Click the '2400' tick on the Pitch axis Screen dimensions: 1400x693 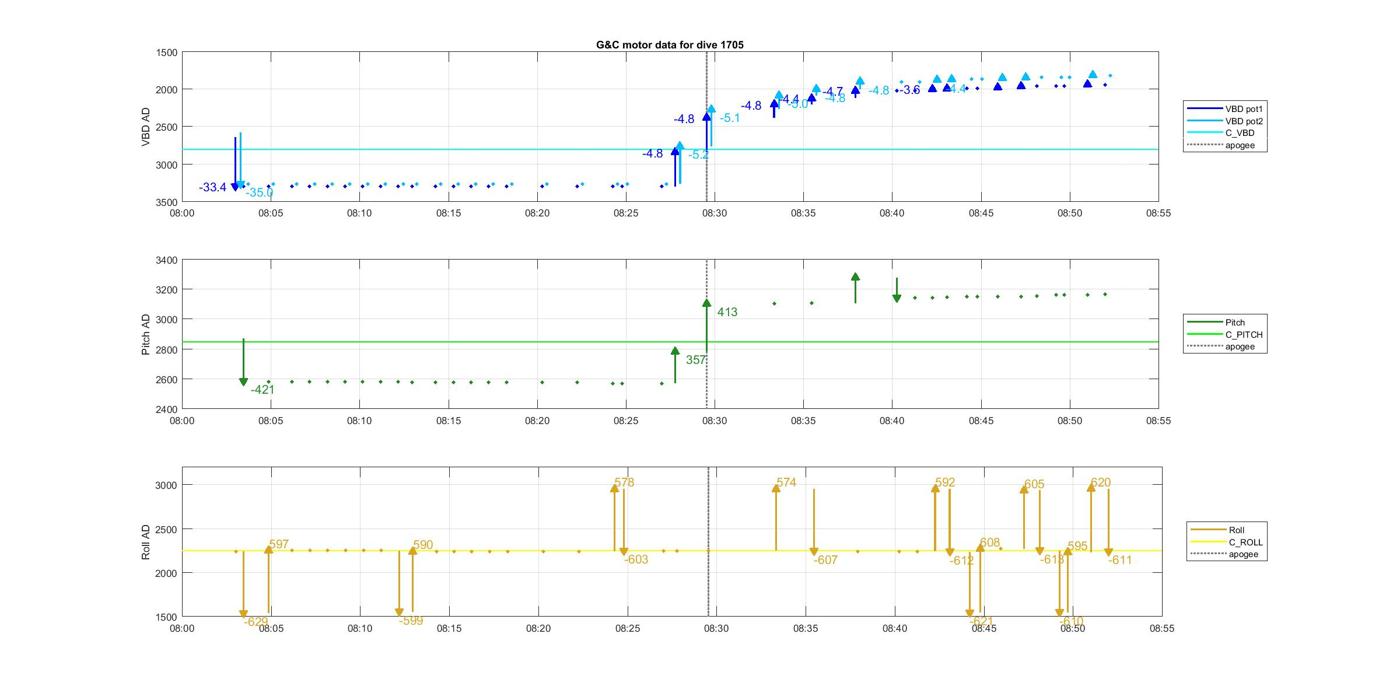tap(167, 410)
